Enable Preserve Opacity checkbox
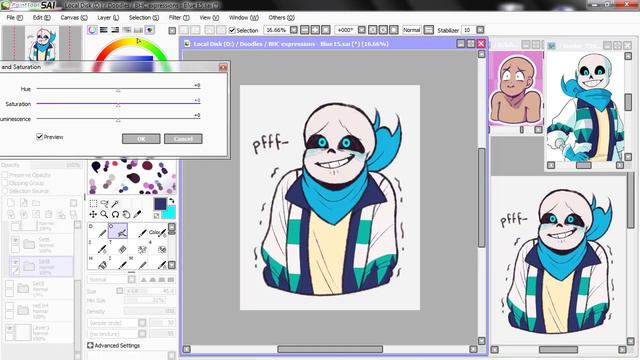The width and height of the screenshot is (640, 360). click(x=5, y=175)
